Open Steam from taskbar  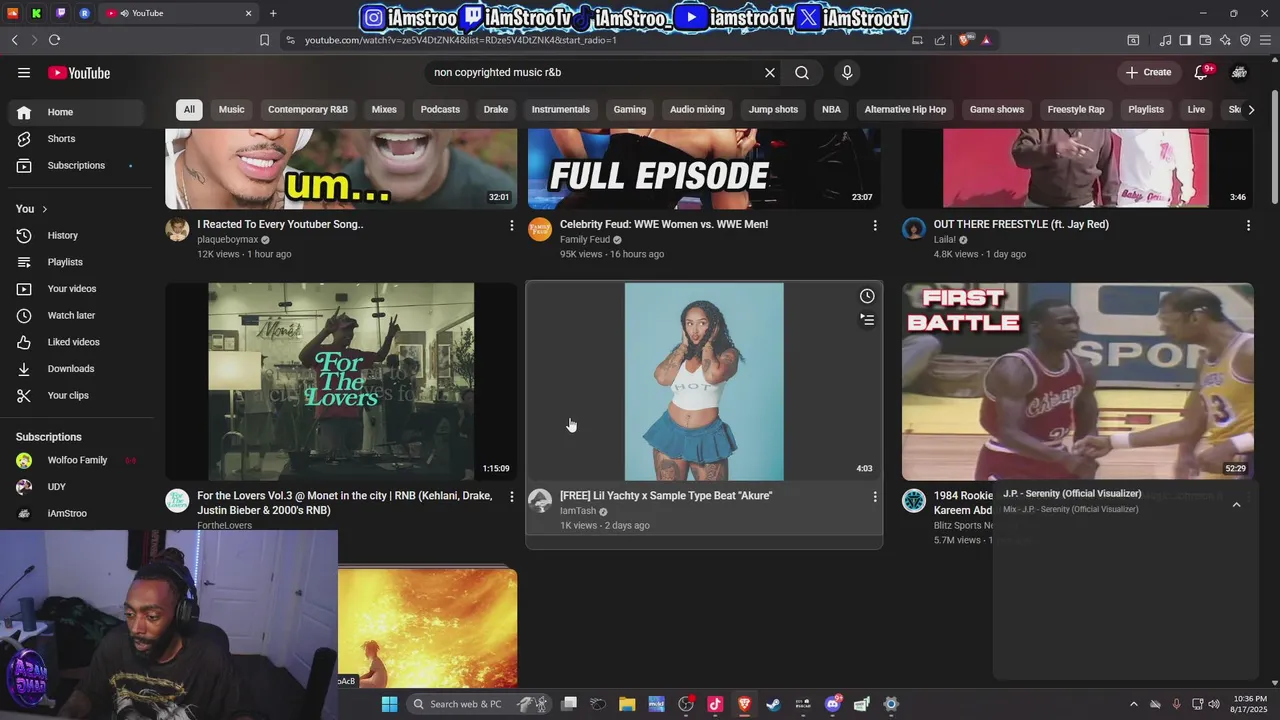point(773,704)
